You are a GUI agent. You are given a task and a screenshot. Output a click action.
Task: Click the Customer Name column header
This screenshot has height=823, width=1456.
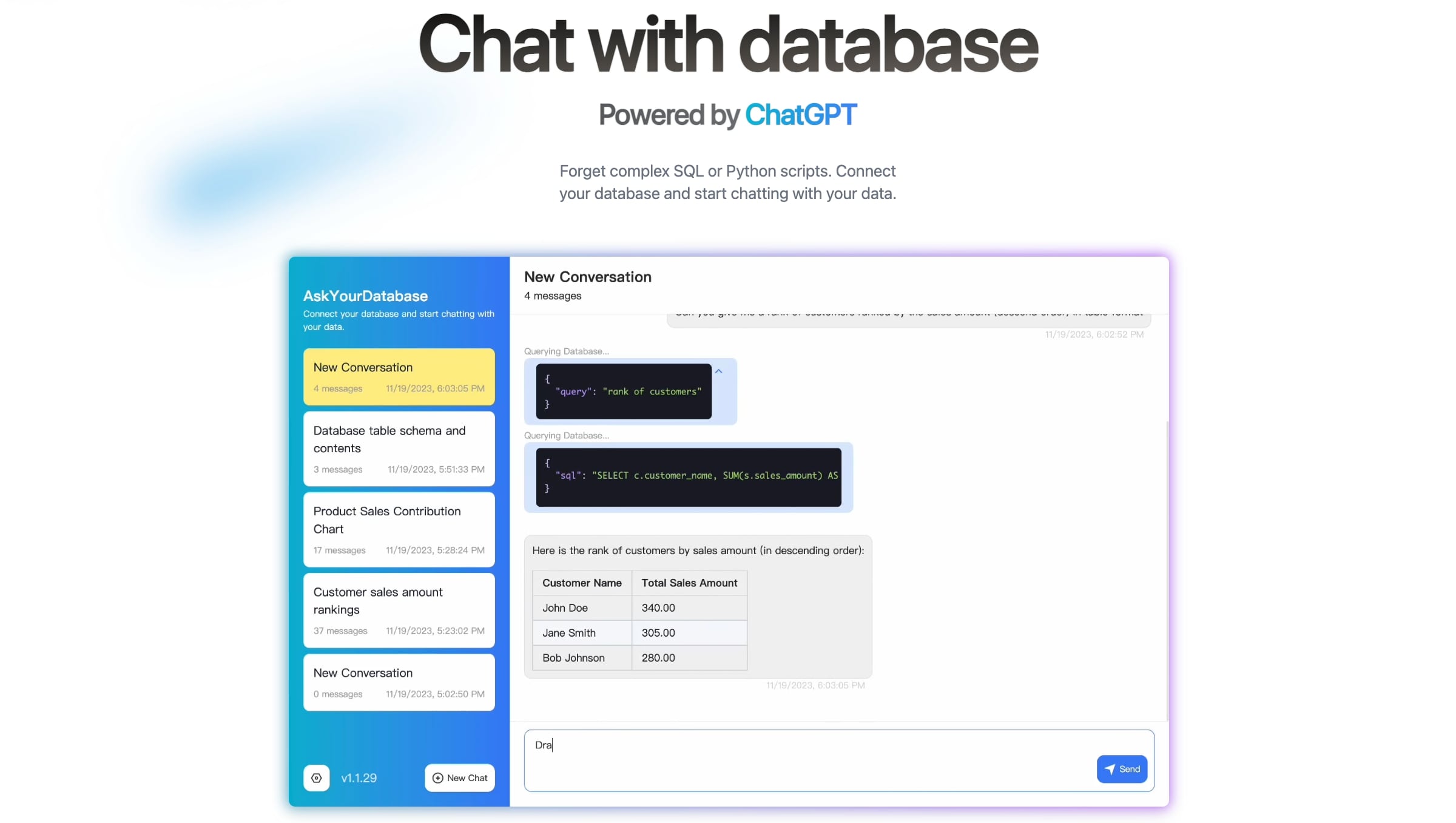pos(581,583)
